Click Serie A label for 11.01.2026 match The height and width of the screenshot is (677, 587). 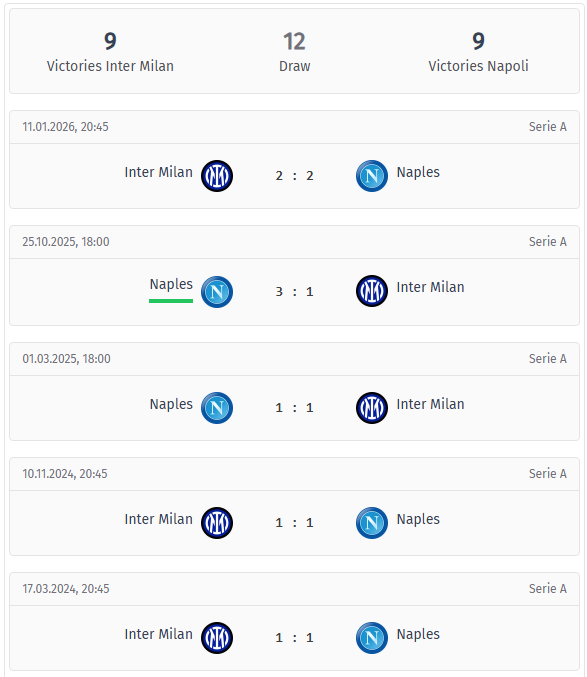(548, 127)
